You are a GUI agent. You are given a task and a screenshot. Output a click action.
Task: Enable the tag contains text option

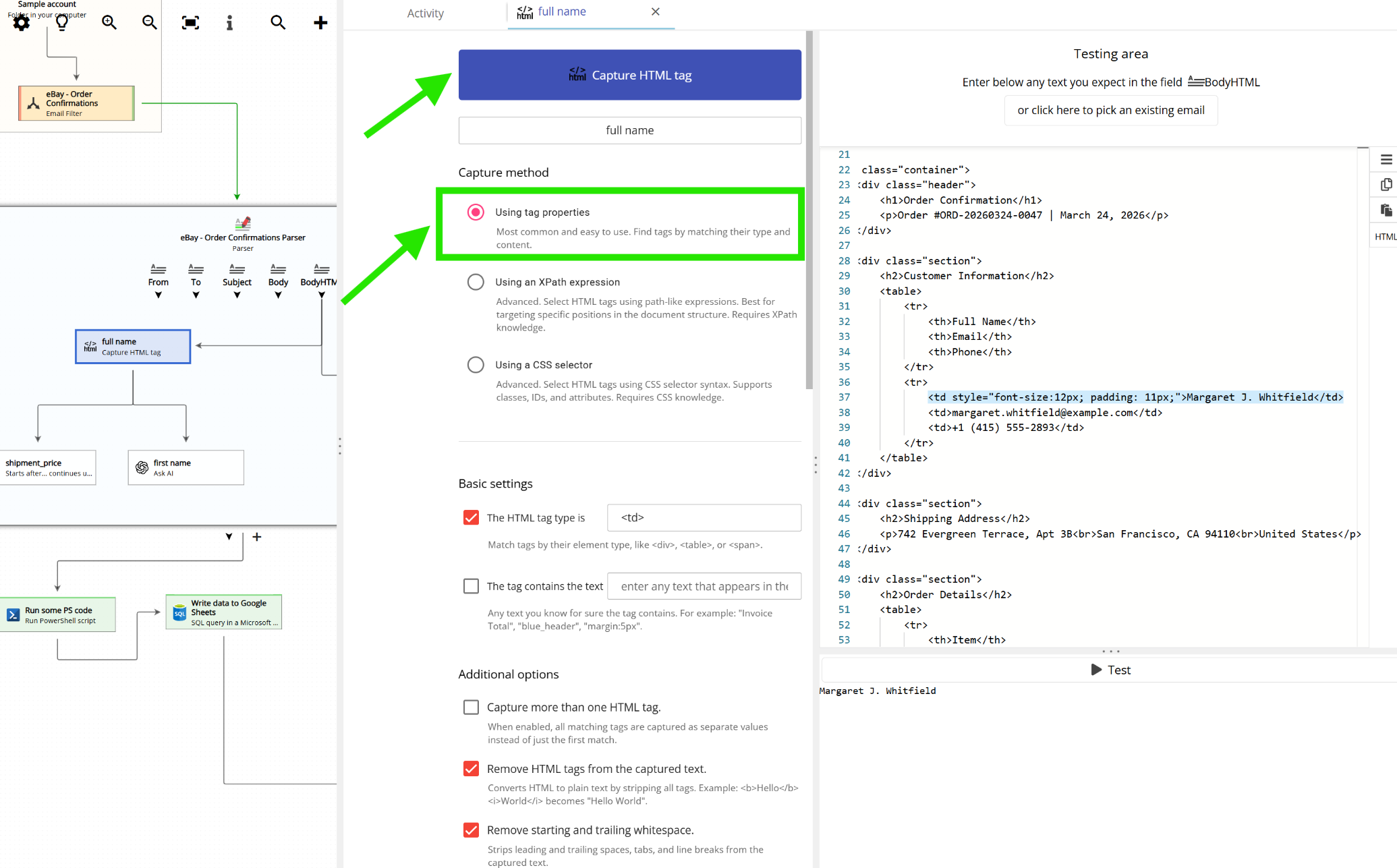471,585
